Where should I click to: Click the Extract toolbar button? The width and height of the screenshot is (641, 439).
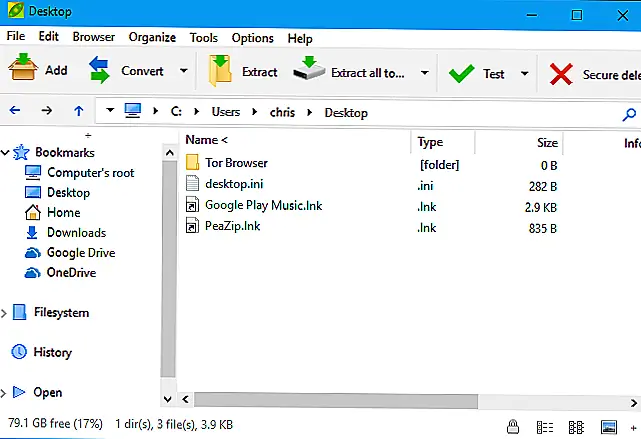click(x=243, y=72)
